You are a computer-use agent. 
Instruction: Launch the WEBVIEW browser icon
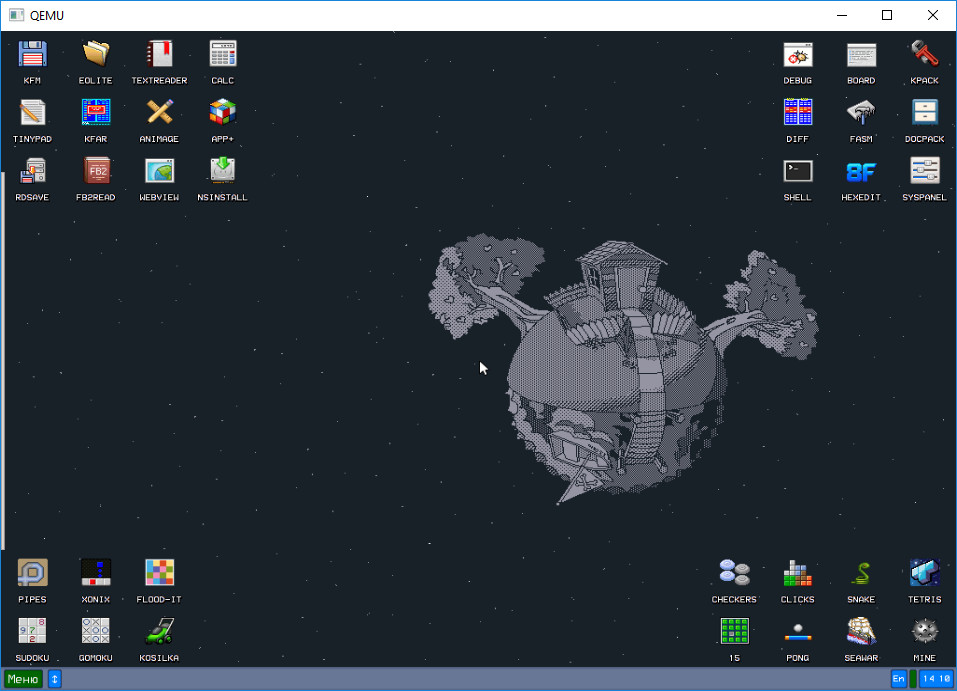click(x=159, y=171)
